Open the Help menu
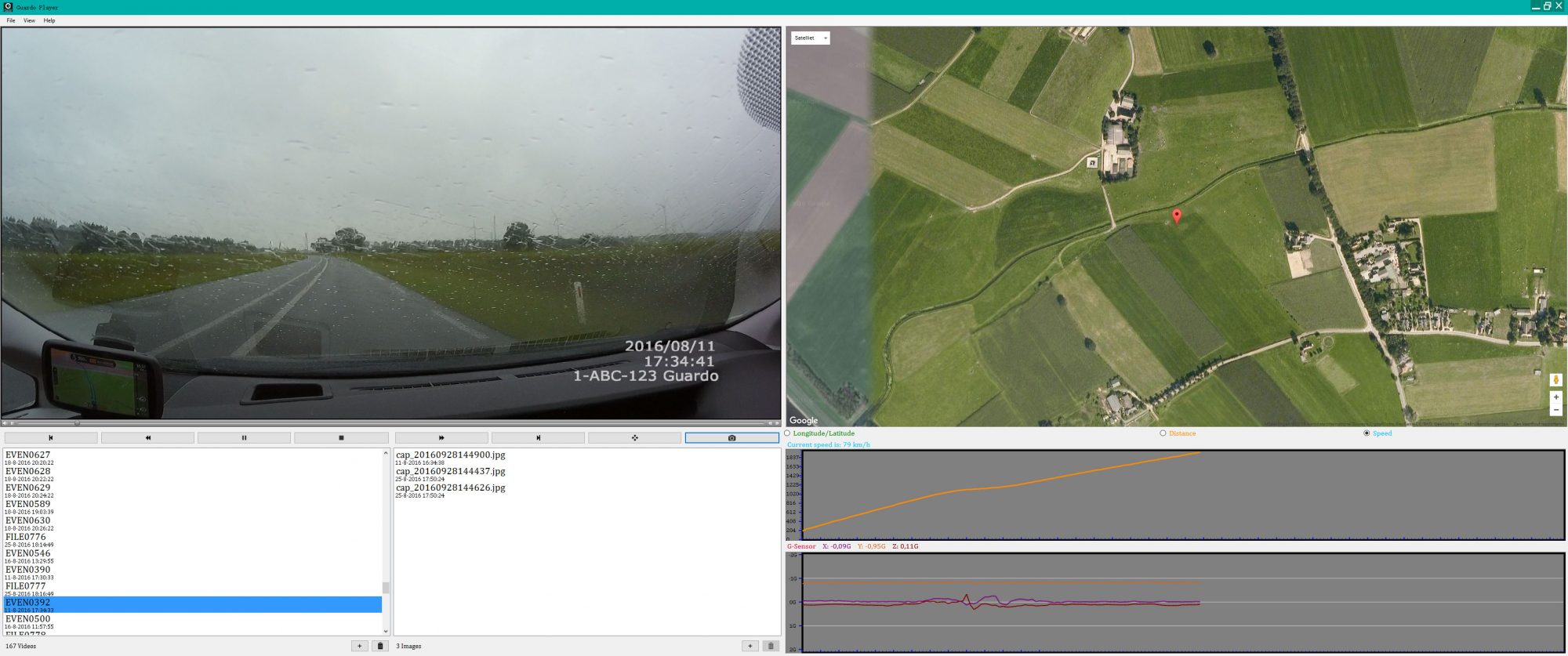 pyautogui.click(x=49, y=20)
